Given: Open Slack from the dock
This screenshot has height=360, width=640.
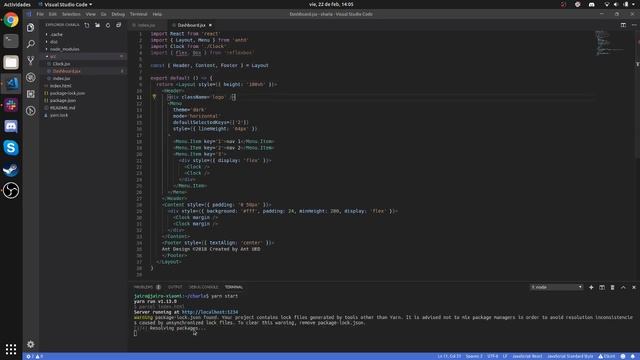Looking at the screenshot, I should pyautogui.click(x=11, y=105).
